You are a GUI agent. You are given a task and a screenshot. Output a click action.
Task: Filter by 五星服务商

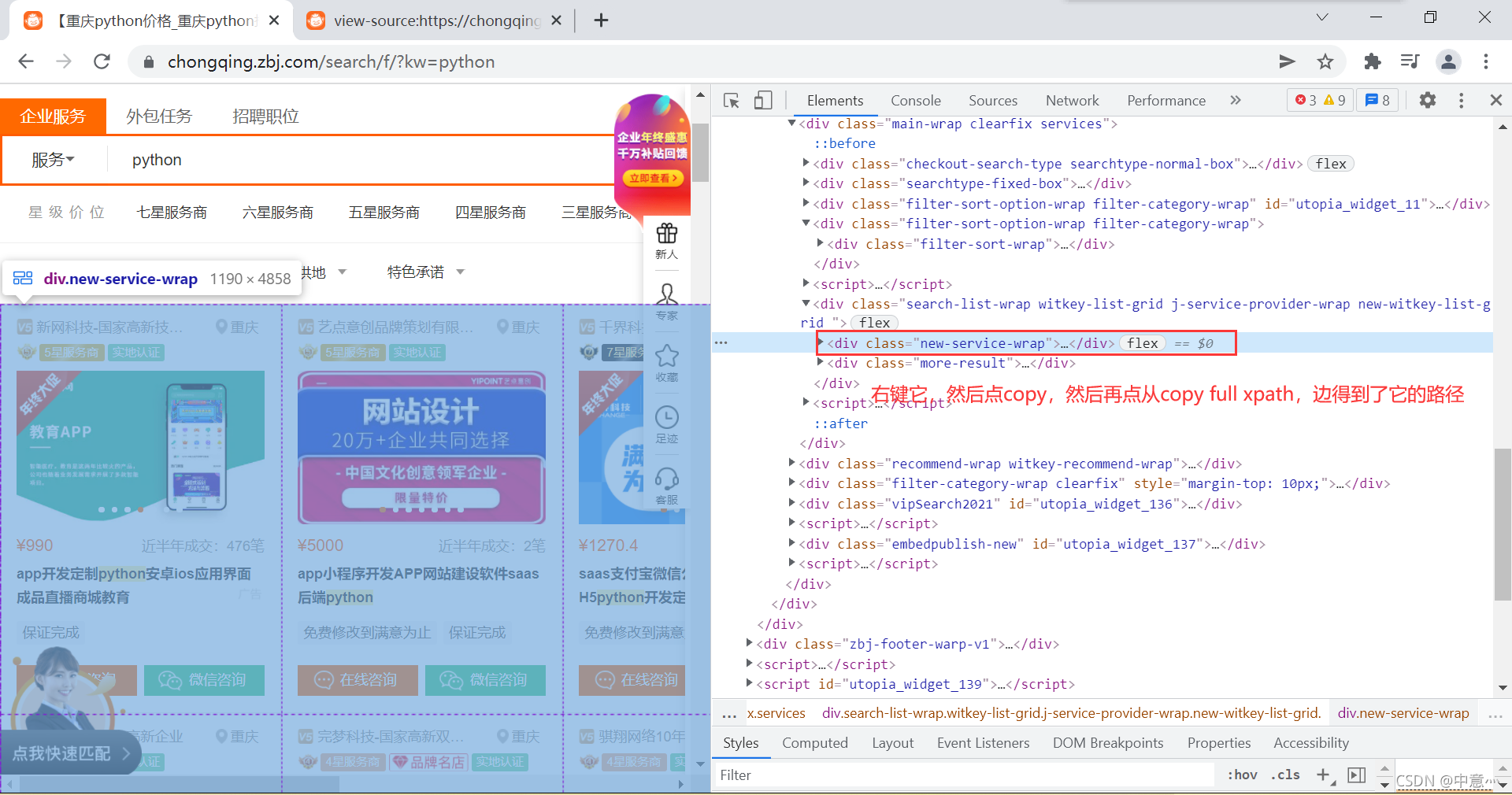coord(384,213)
